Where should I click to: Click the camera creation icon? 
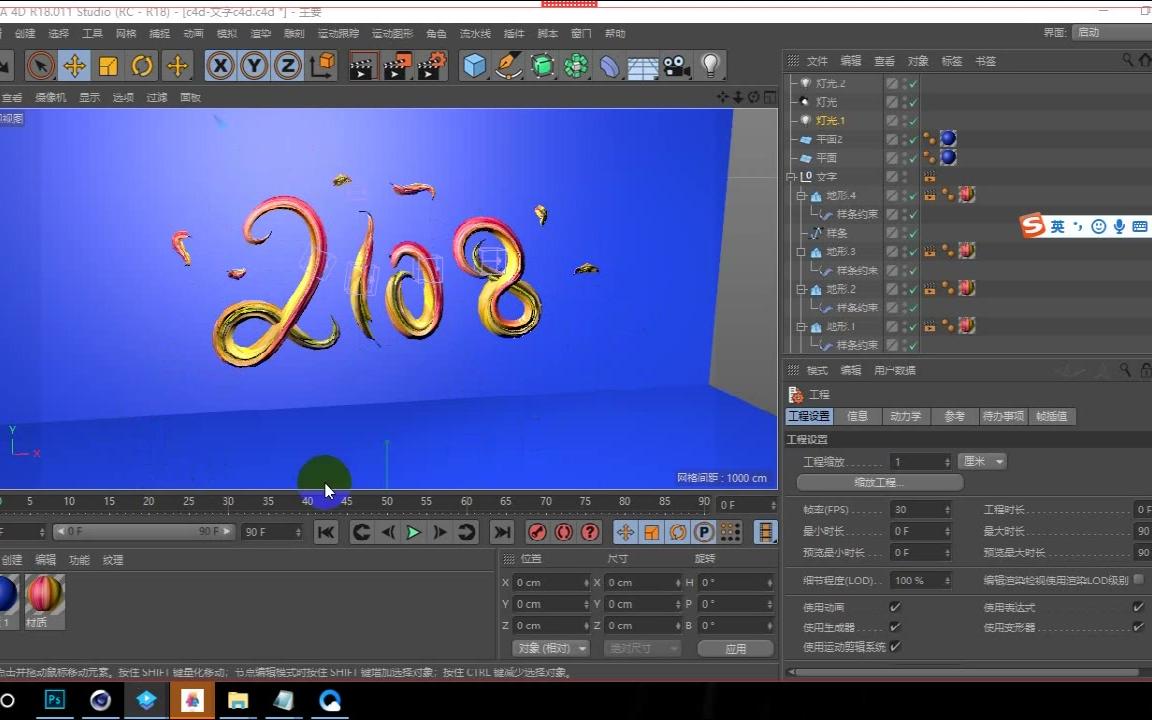pyautogui.click(x=674, y=65)
